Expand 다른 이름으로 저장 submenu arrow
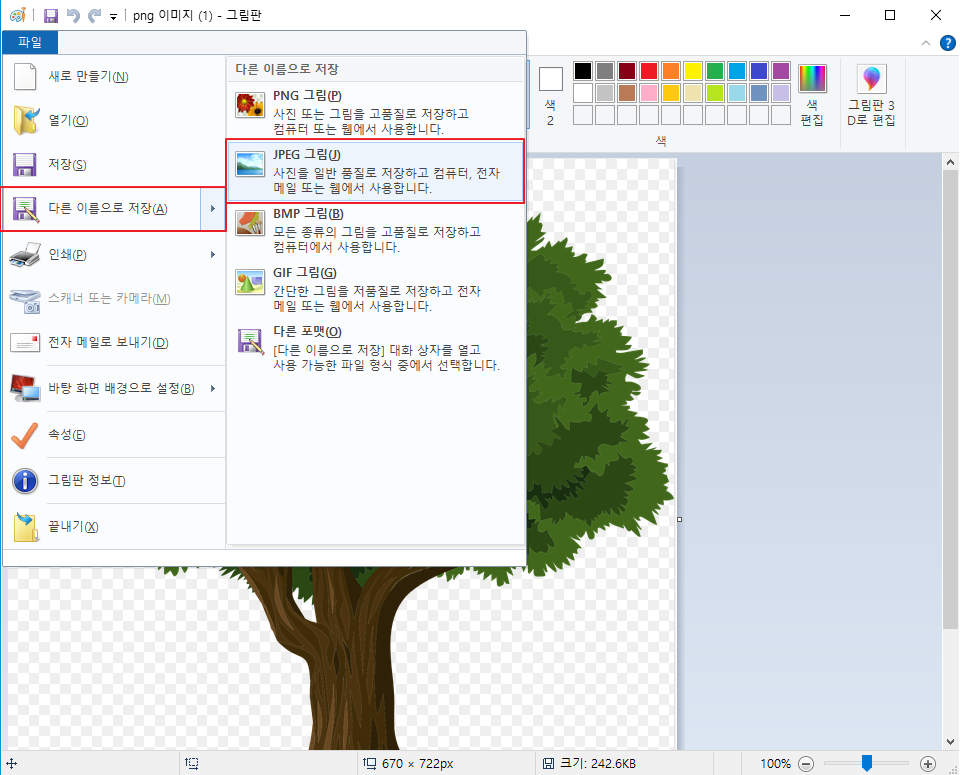Screen dimensions: 960x775 (213, 209)
